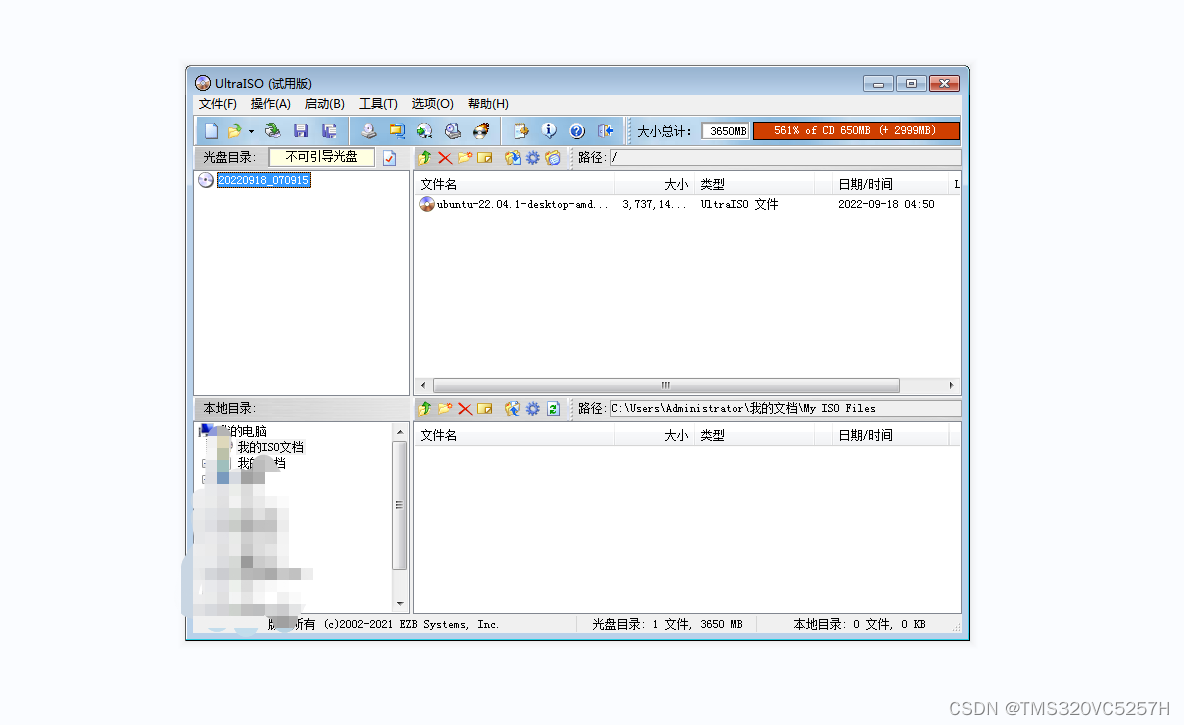This screenshot has width=1184, height=725.
Task: Click the local path field My ISO Files
Action: pos(785,409)
